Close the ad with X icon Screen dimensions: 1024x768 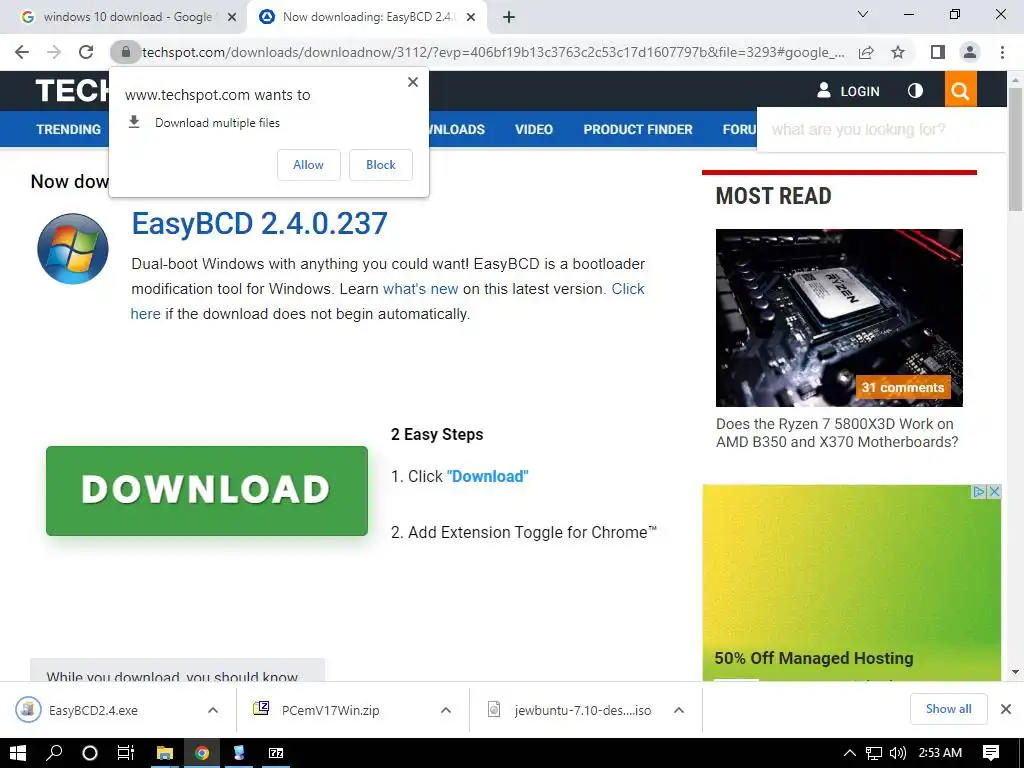pos(995,492)
